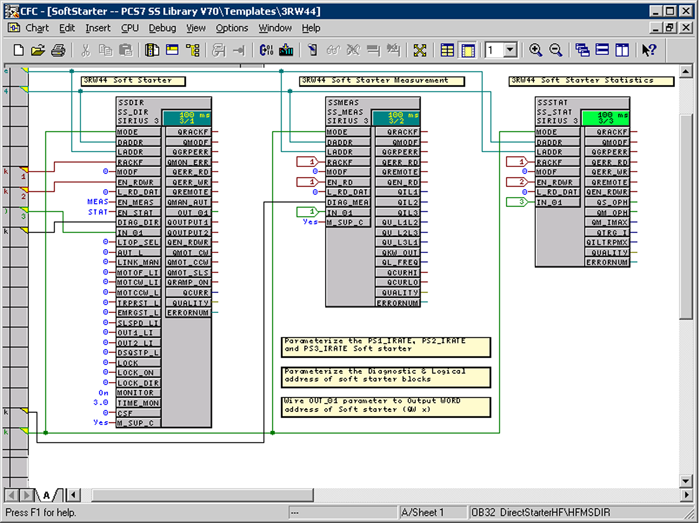Click the New chart icon
The image size is (700, 523).
pyautogui.click(x=16, y=49)
